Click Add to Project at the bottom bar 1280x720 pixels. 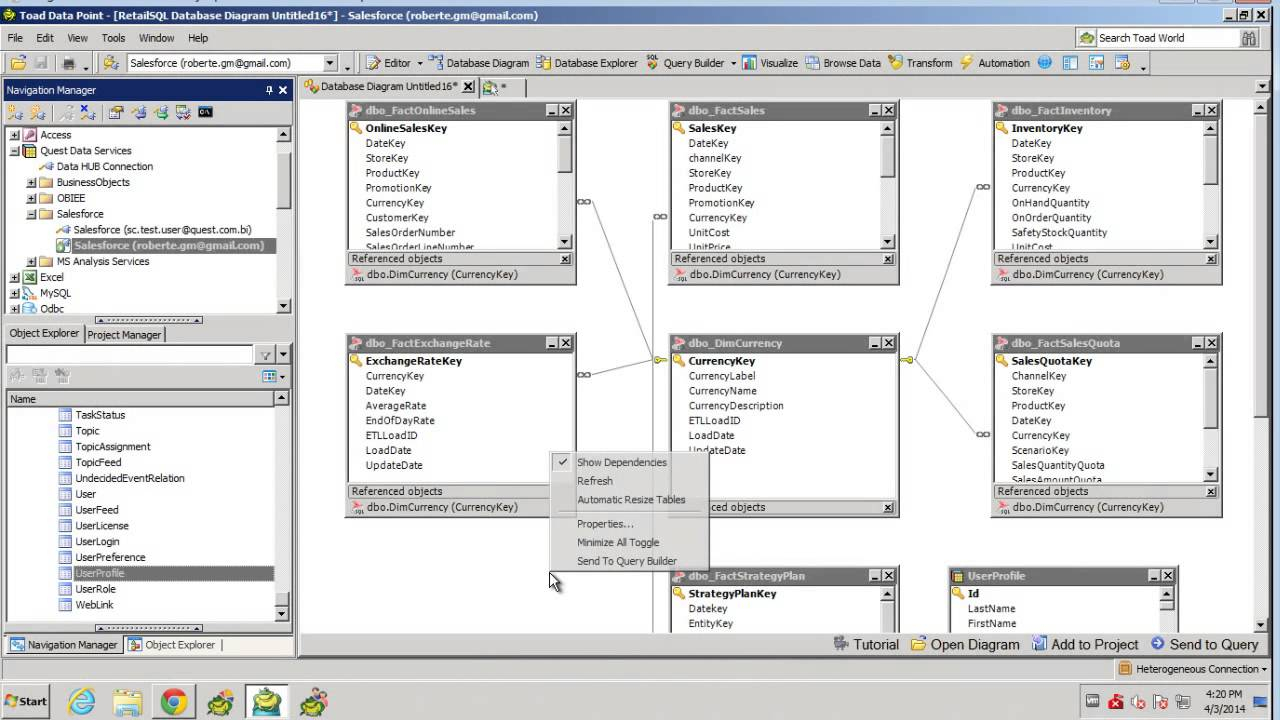1085,645
